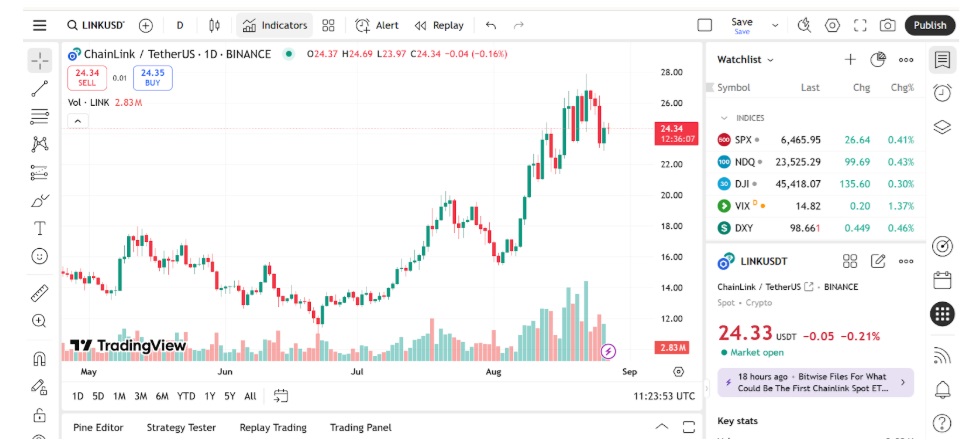
Task: Collapse the INDICES watchlist section
Action: (725, 118)
